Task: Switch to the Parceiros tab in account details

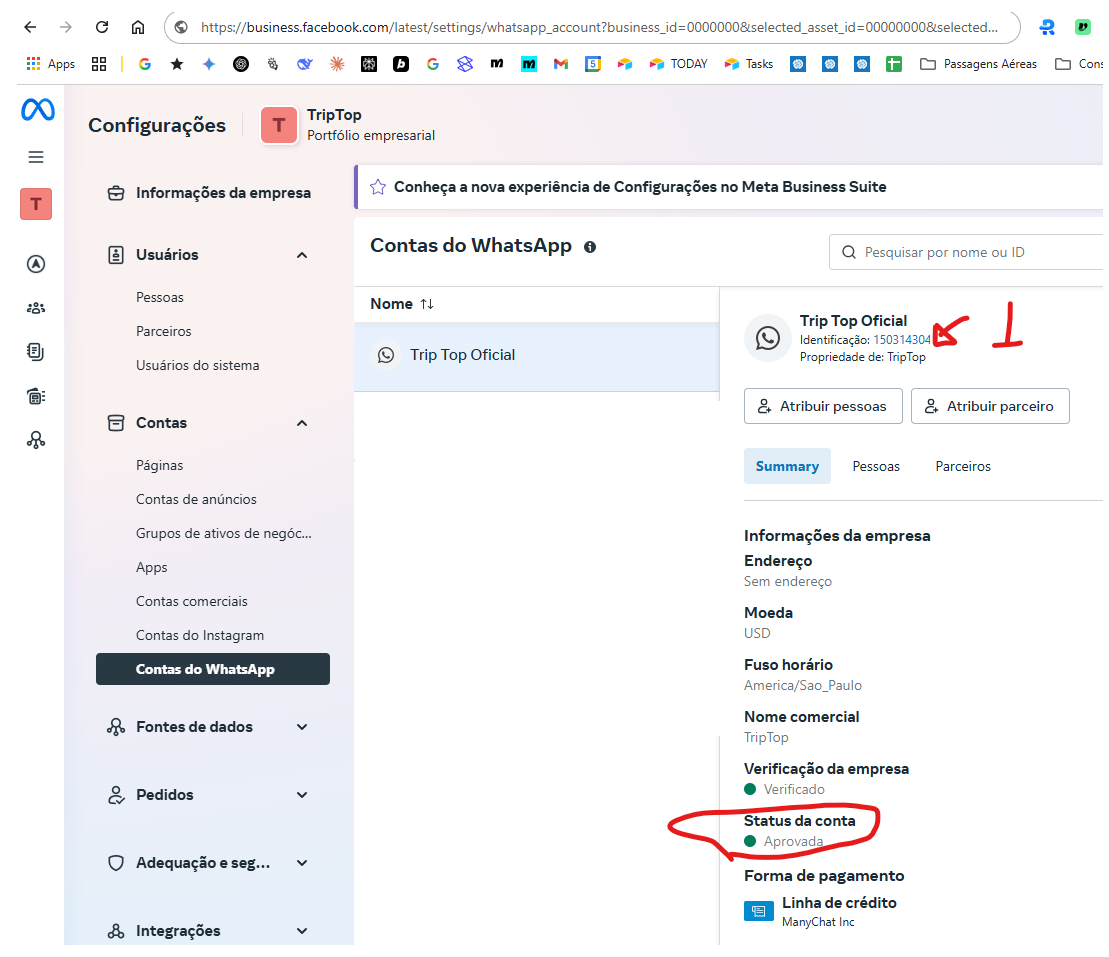Action: point(963,466)
